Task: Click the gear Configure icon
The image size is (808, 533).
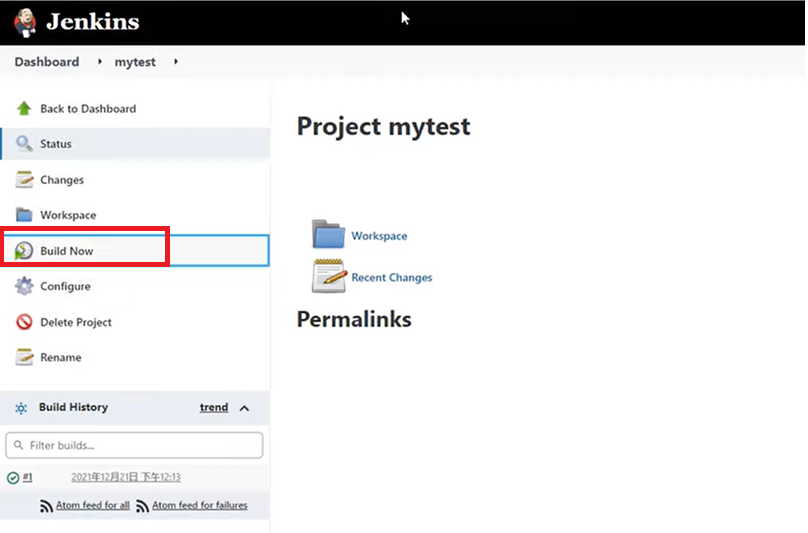Action: click(x=24, y=286)
